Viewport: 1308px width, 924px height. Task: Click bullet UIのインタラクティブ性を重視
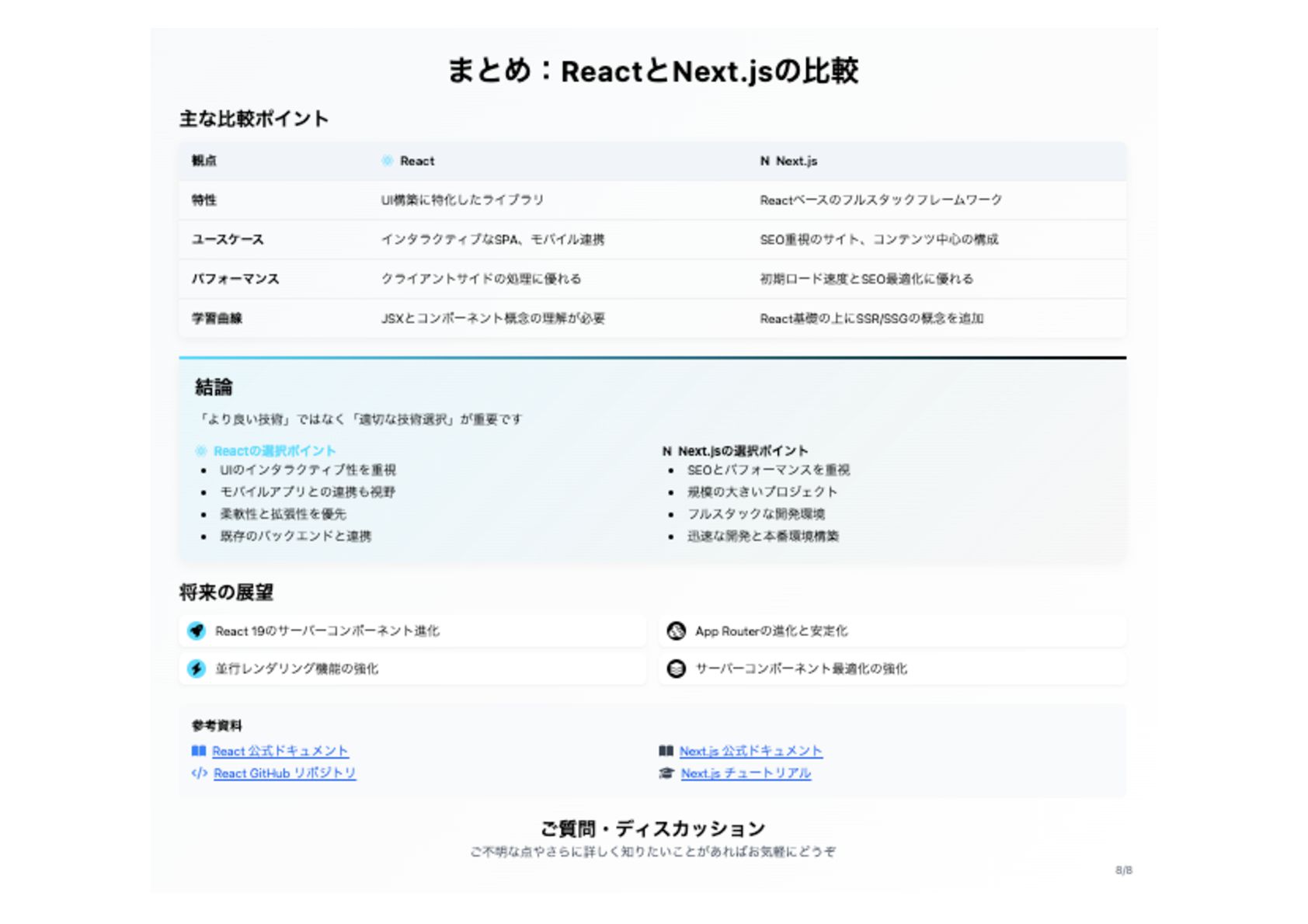click(x=308, y=470)
